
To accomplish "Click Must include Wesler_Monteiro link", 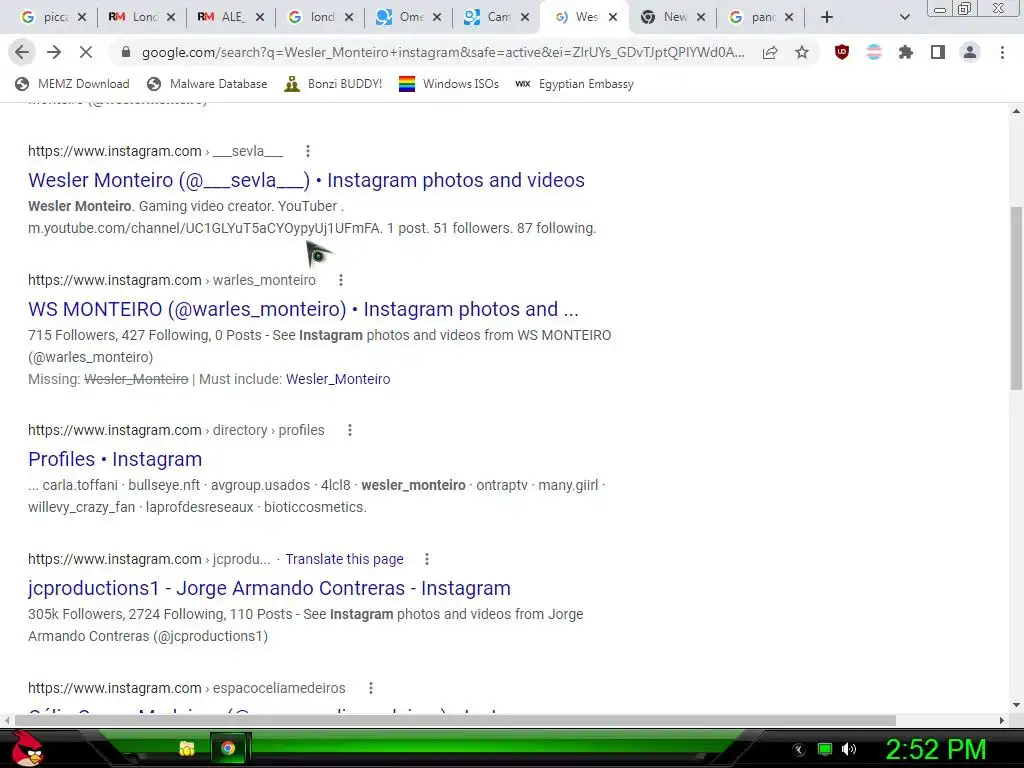I will [x=338, y=379].
